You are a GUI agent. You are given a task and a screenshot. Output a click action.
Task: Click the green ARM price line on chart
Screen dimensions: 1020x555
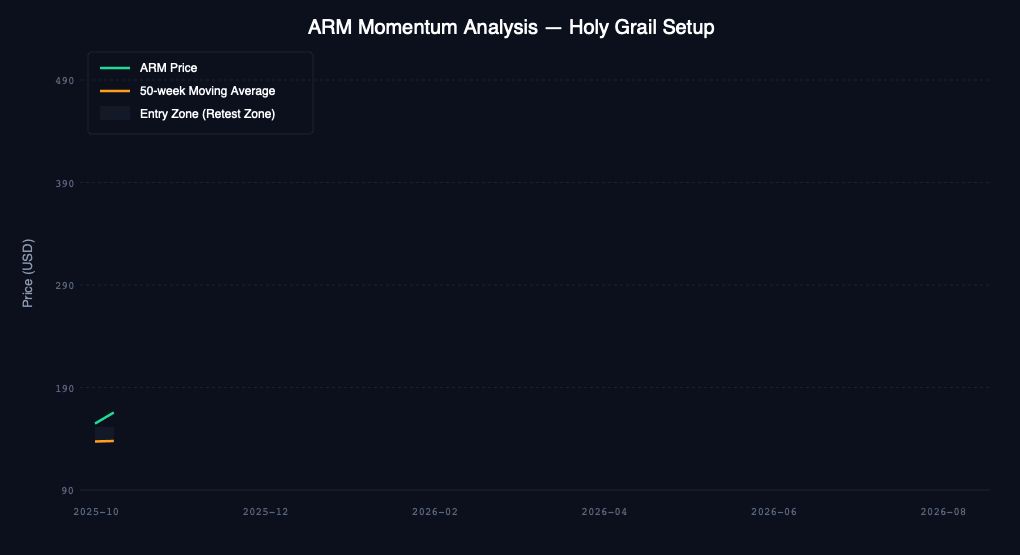[x=105, y=418]
